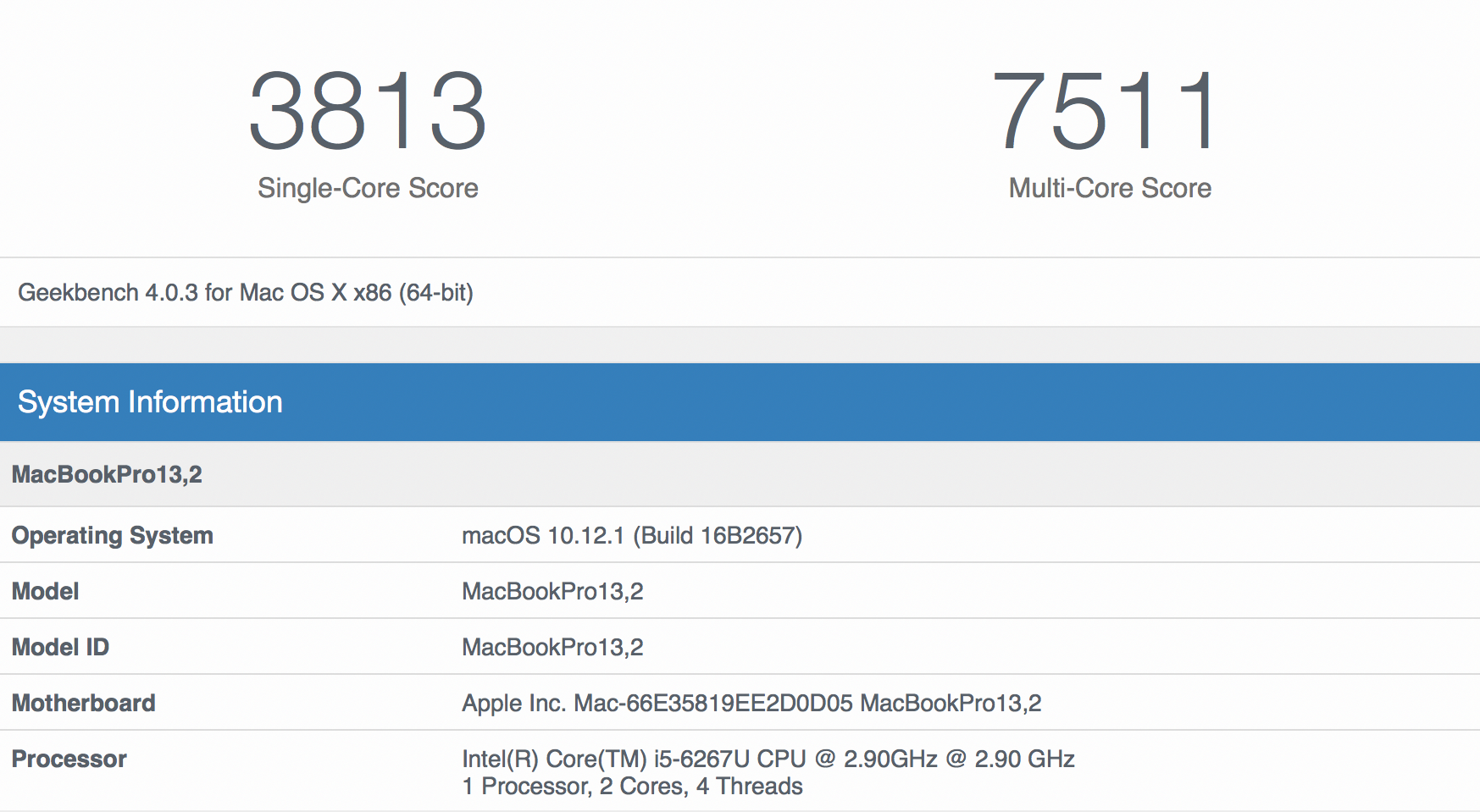The height and width of the screenshot is (812, 1480).
Task: Click the Model ID row label
Action: 60,647
